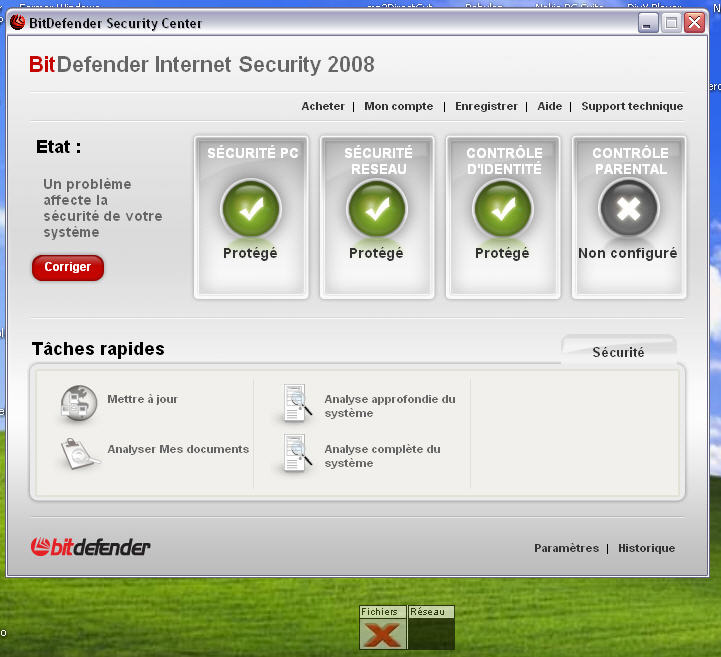
Task: Click the Réseau label of the activity bar
Action: 428,611
